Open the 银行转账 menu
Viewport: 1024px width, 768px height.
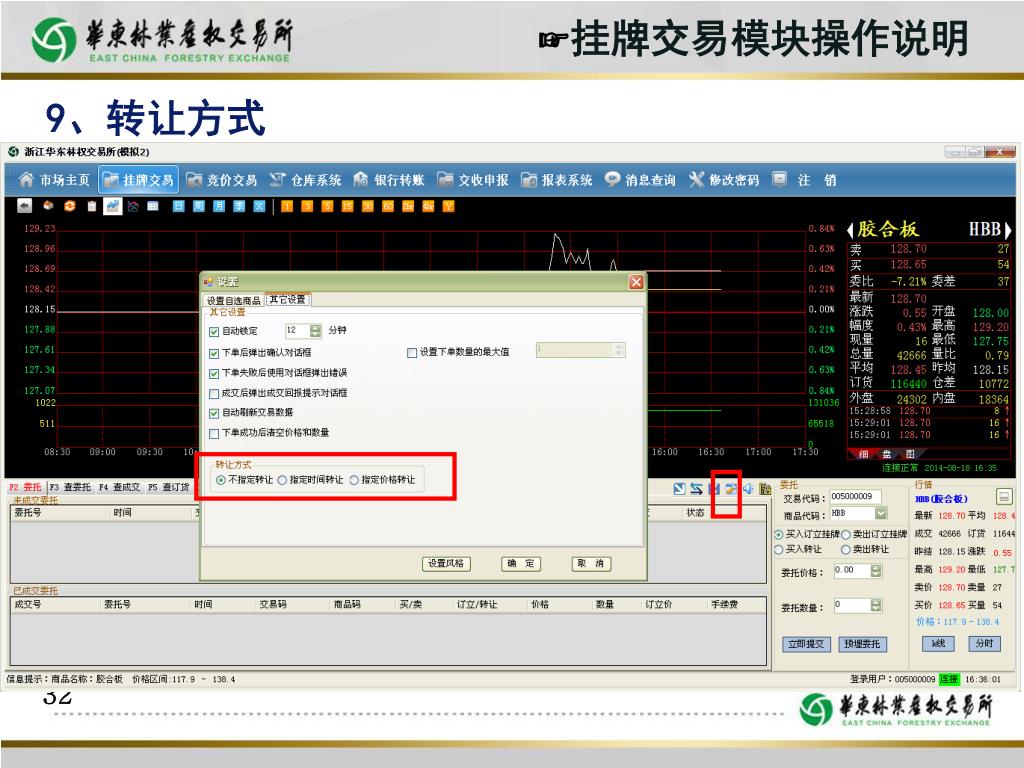coord(389,180)
